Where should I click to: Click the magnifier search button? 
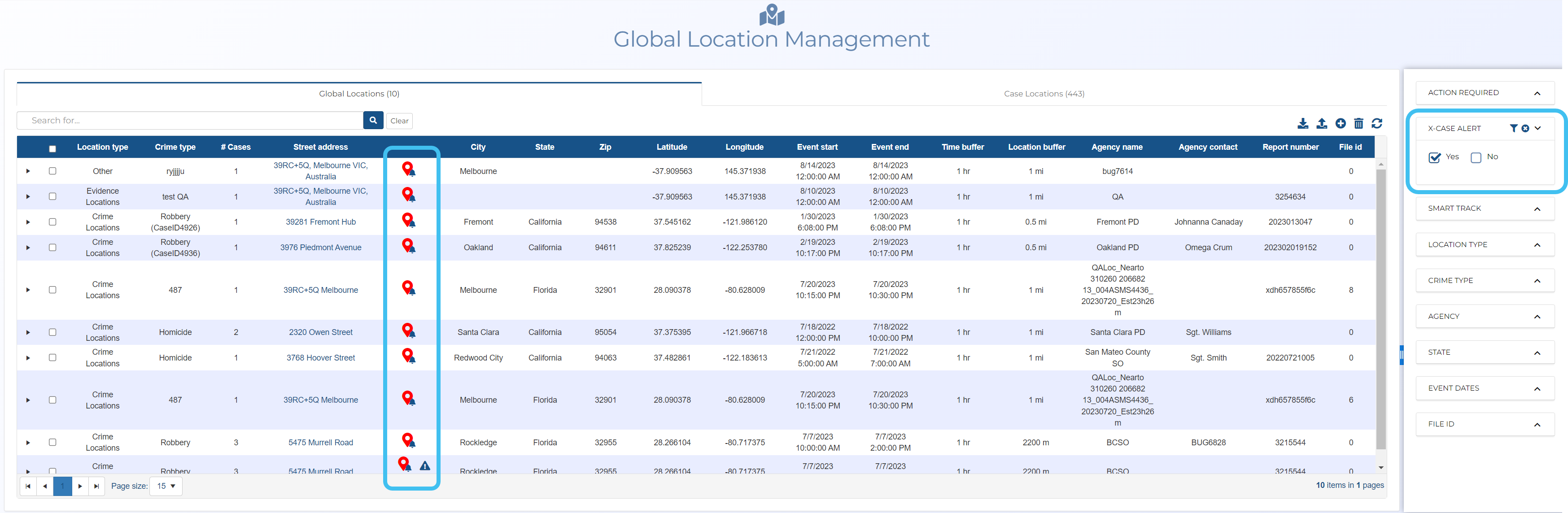pyautogui.click(x=372, y=121)
